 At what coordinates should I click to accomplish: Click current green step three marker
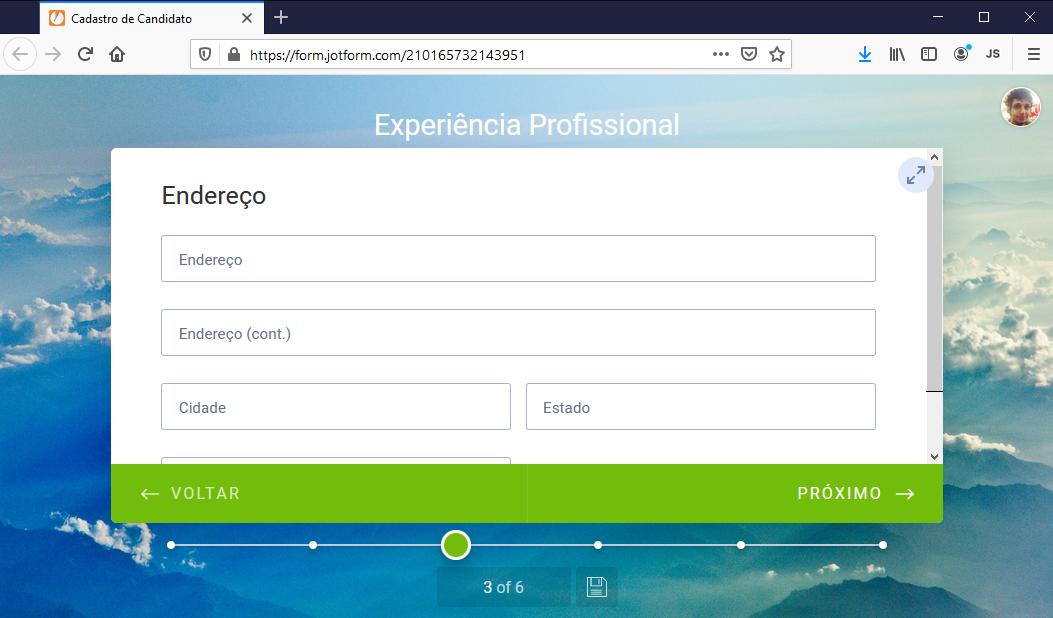tap(456, 545)
